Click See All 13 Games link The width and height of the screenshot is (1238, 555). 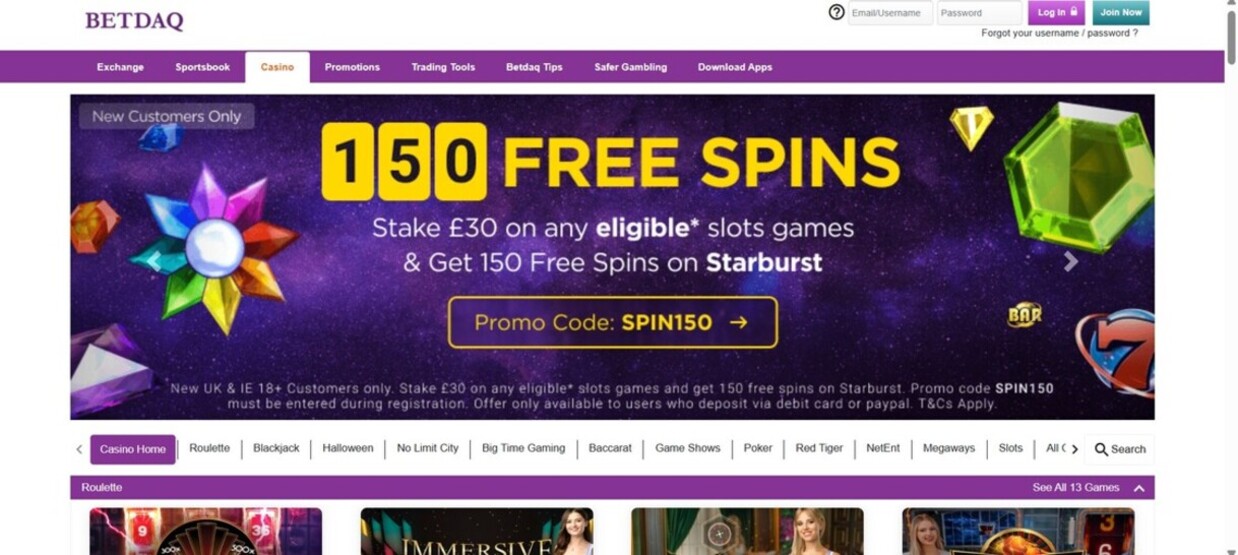(x=1075, y=488)
